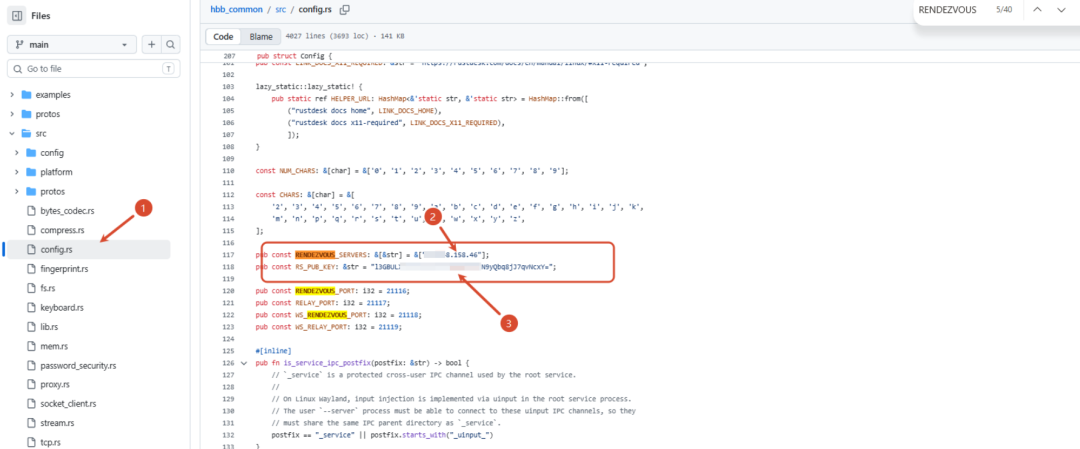The image size is (1080, 449).
Task: Open fingerprint.rs file
Action: pos(64,269)
